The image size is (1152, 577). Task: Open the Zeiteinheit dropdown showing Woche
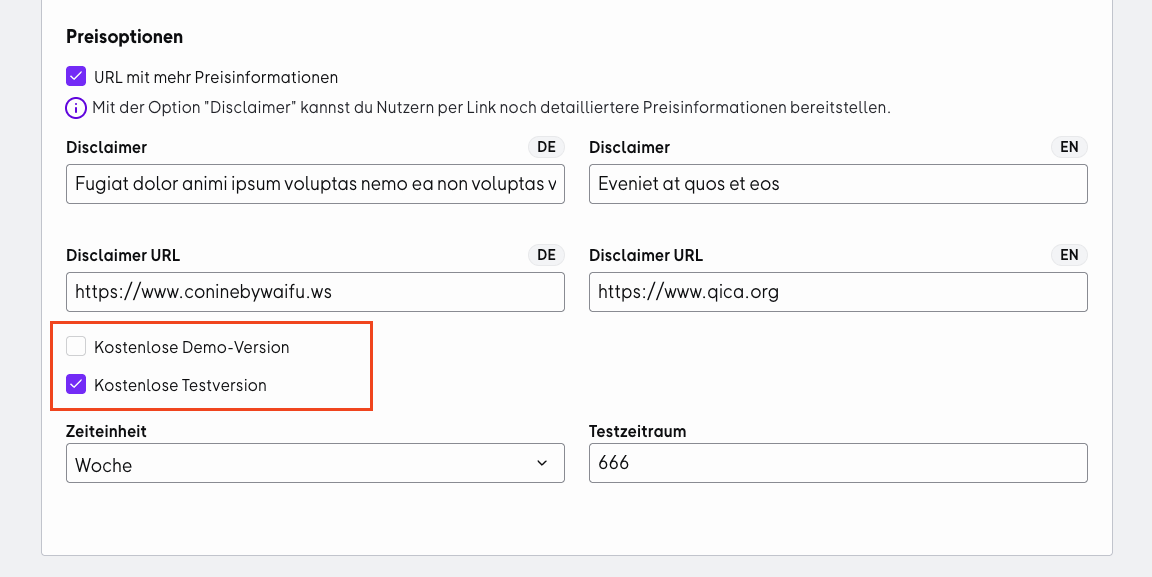pos(315,463)
